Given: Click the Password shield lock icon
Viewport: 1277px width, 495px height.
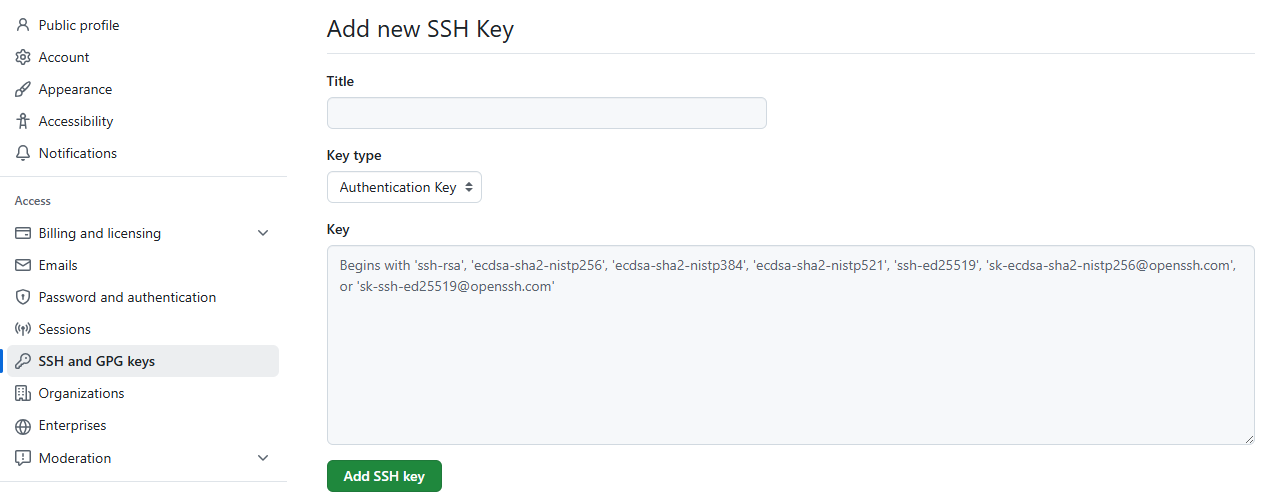Looking at the screenshot, I should [23, 297].
